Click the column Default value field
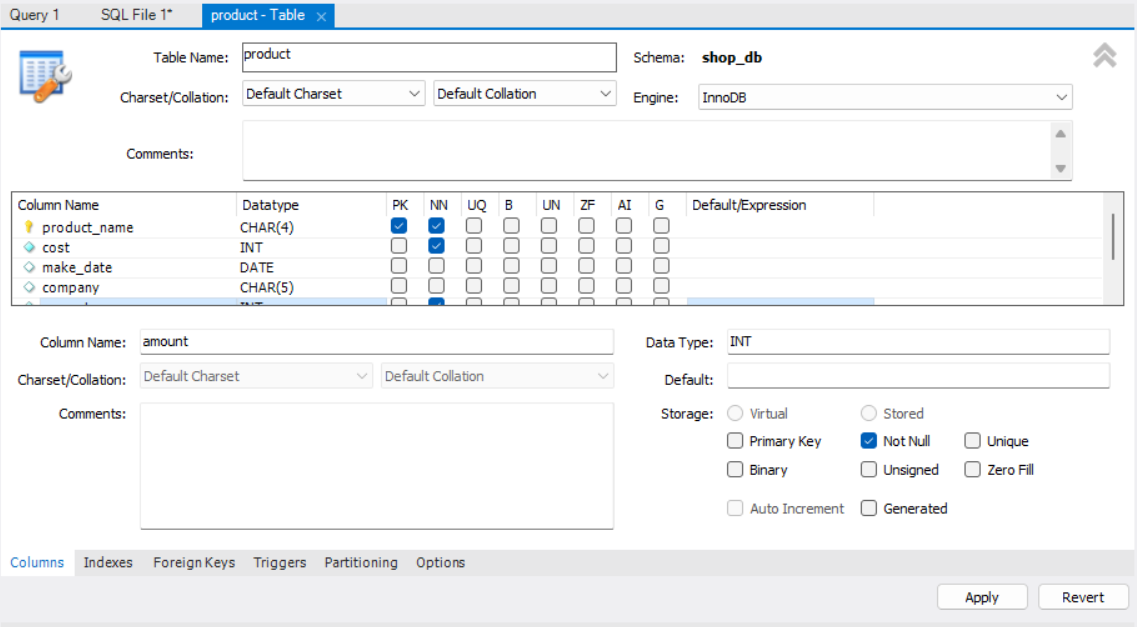Screen dimensions: 1137x627 tap(918, 376)
